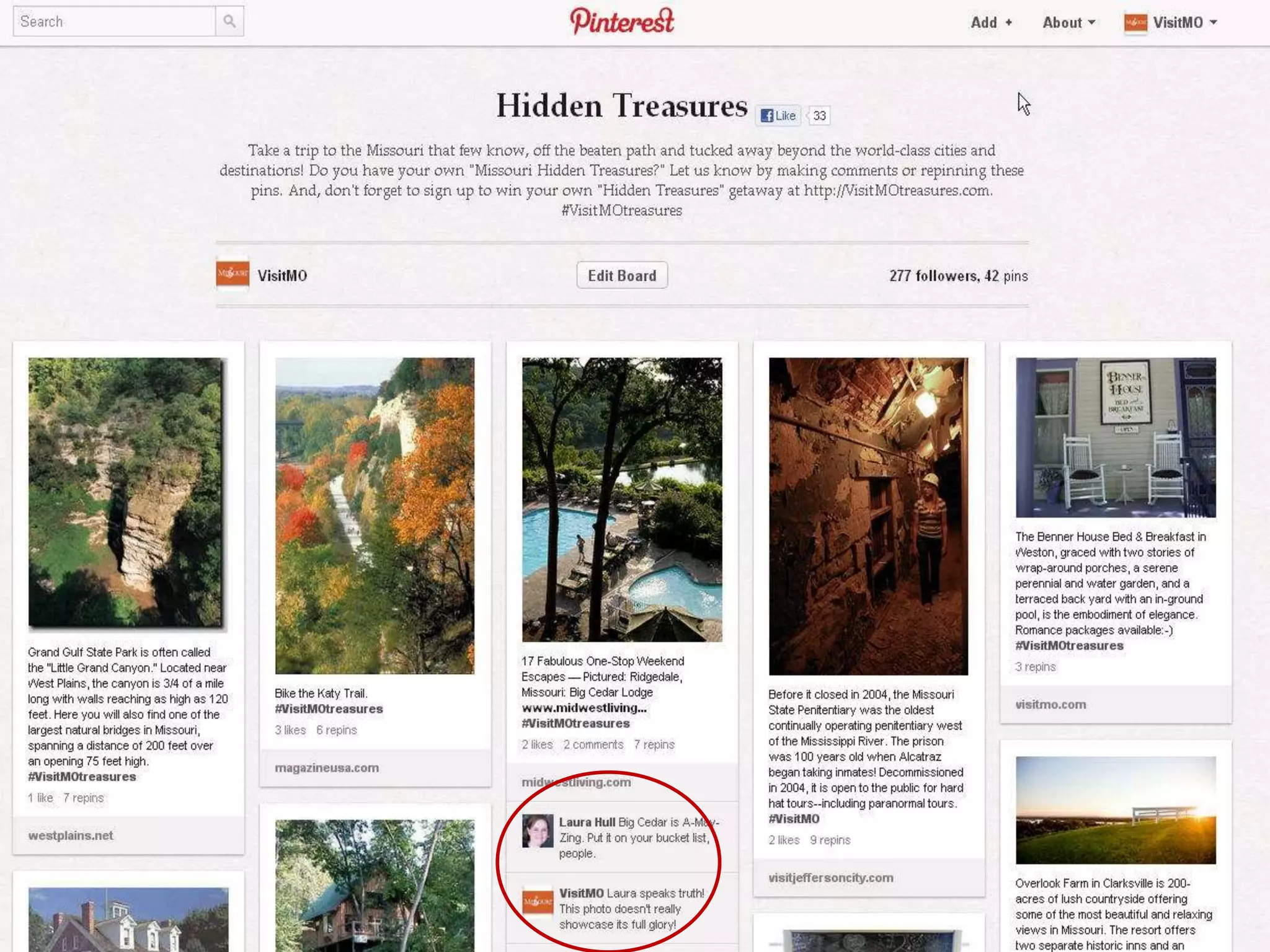
Task: Open the Benner House pin image
Action: click(1116, 437)
